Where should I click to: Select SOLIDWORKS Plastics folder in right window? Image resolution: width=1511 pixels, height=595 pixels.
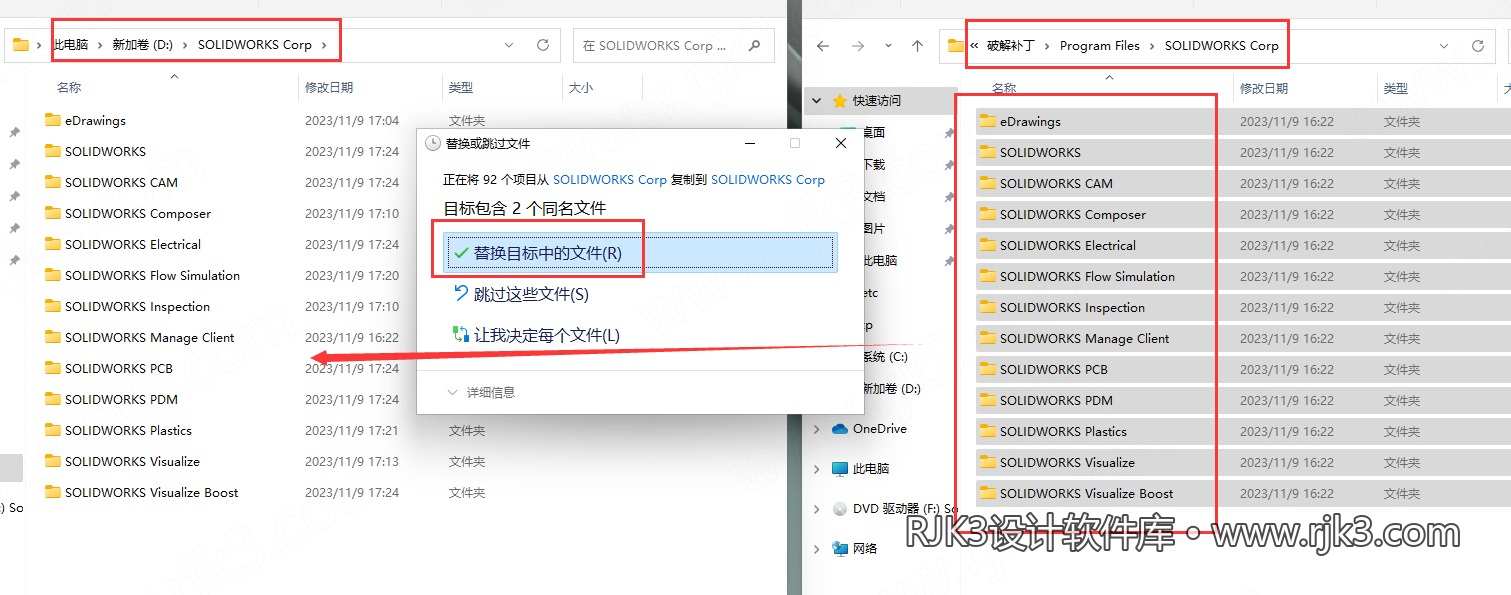[x=1053, y=432]
